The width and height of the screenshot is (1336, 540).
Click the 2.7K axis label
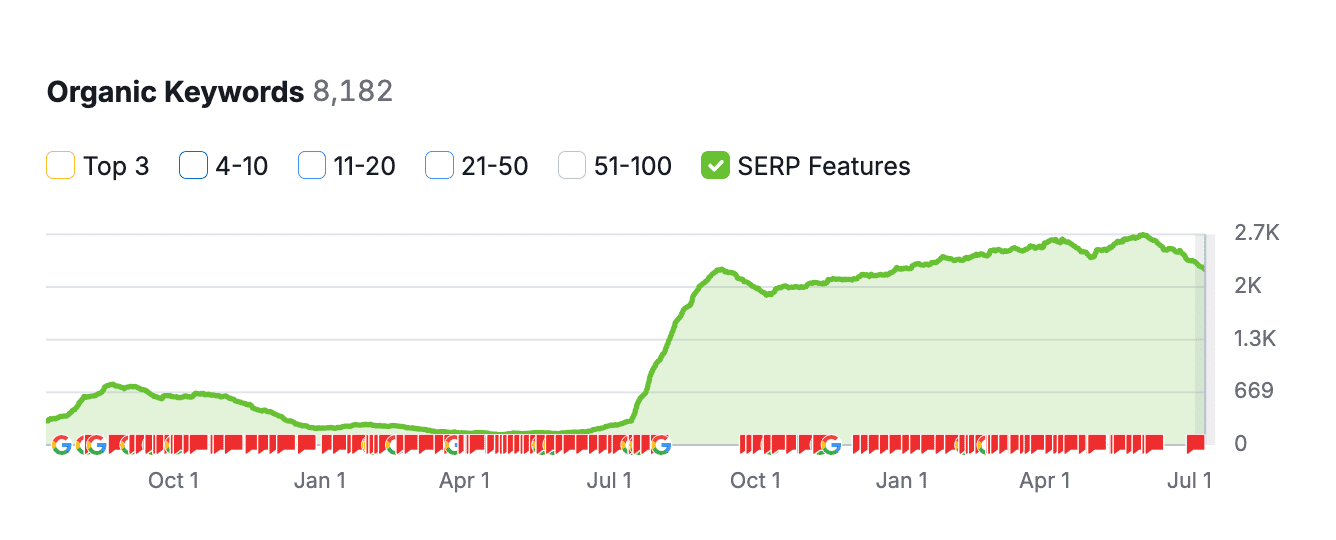(x=1257, y=233)
